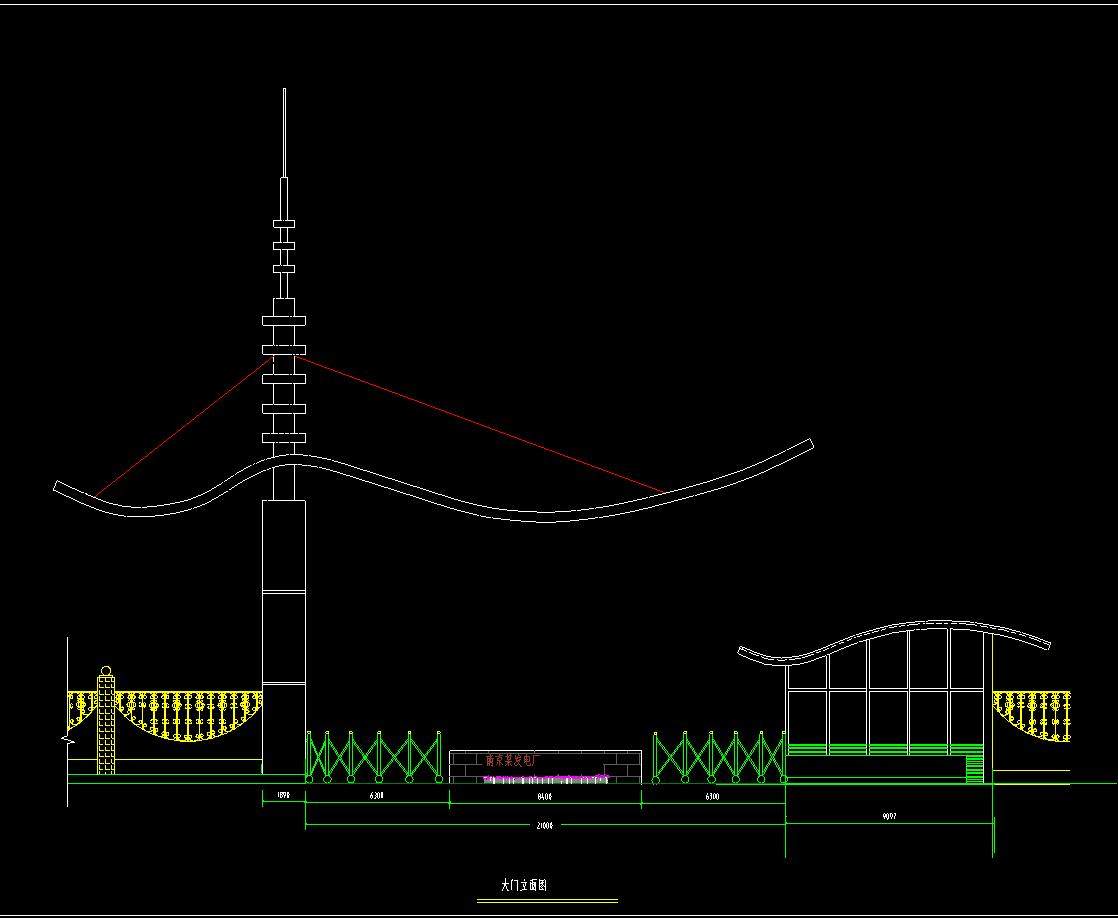Click the green steps beside the guardhouse
Viewport: 1118px width, 918px height.
pos(975,770)
